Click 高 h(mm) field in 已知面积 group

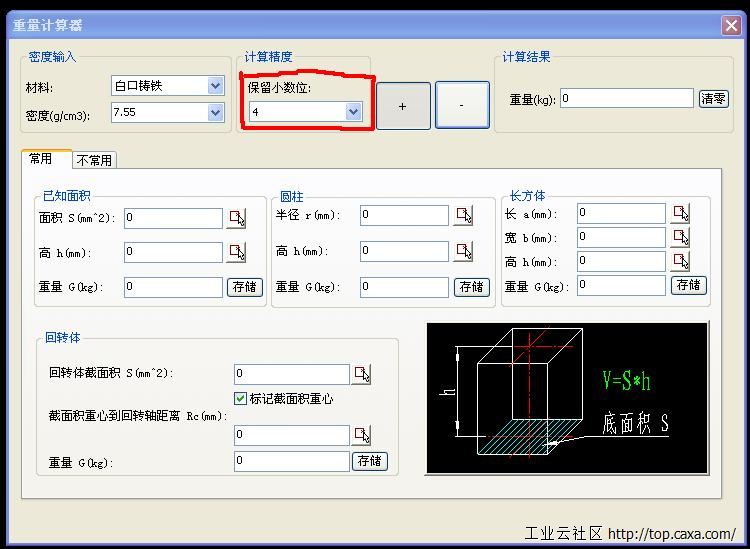click(173, 252)
